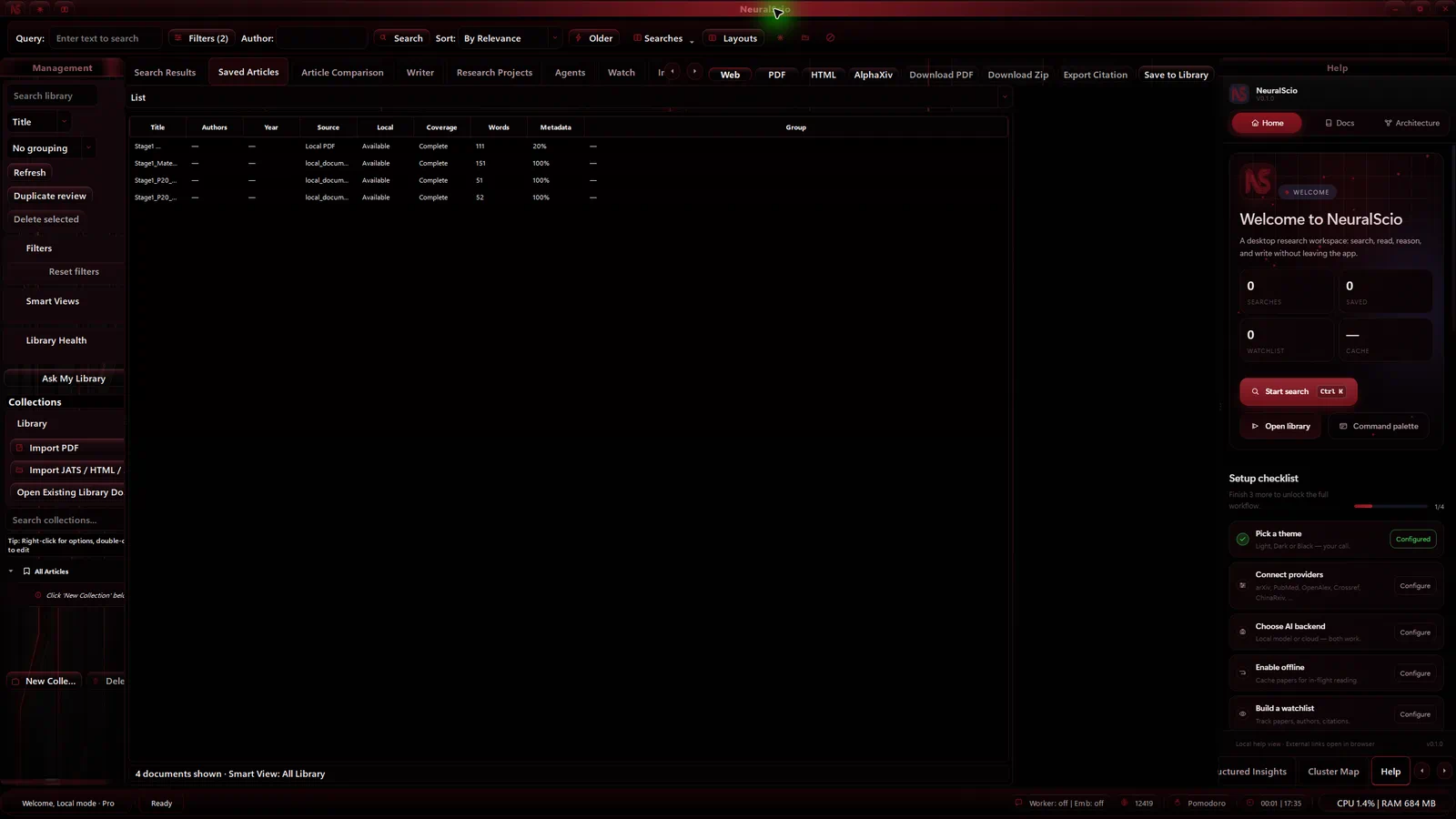Click the chat bubble icon beside Worker status
This screenshot has width=1456, height=819.
1018,803
